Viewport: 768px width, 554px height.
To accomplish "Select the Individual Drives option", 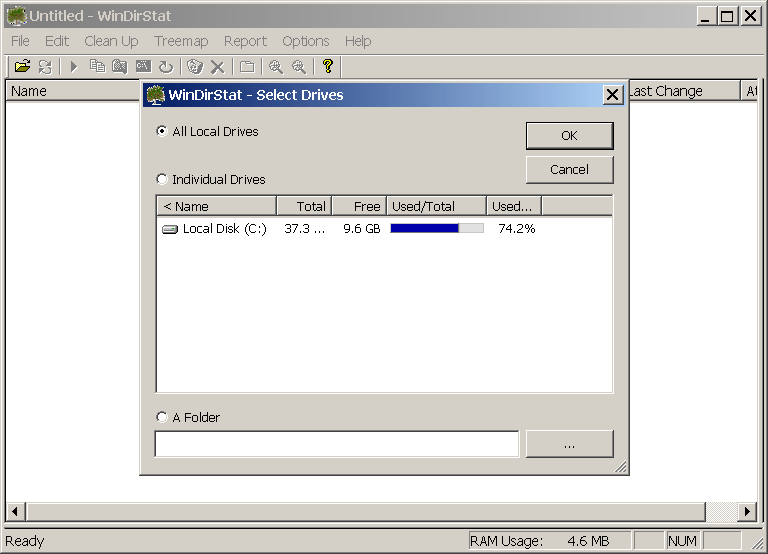I will click(x=211, y=179).
